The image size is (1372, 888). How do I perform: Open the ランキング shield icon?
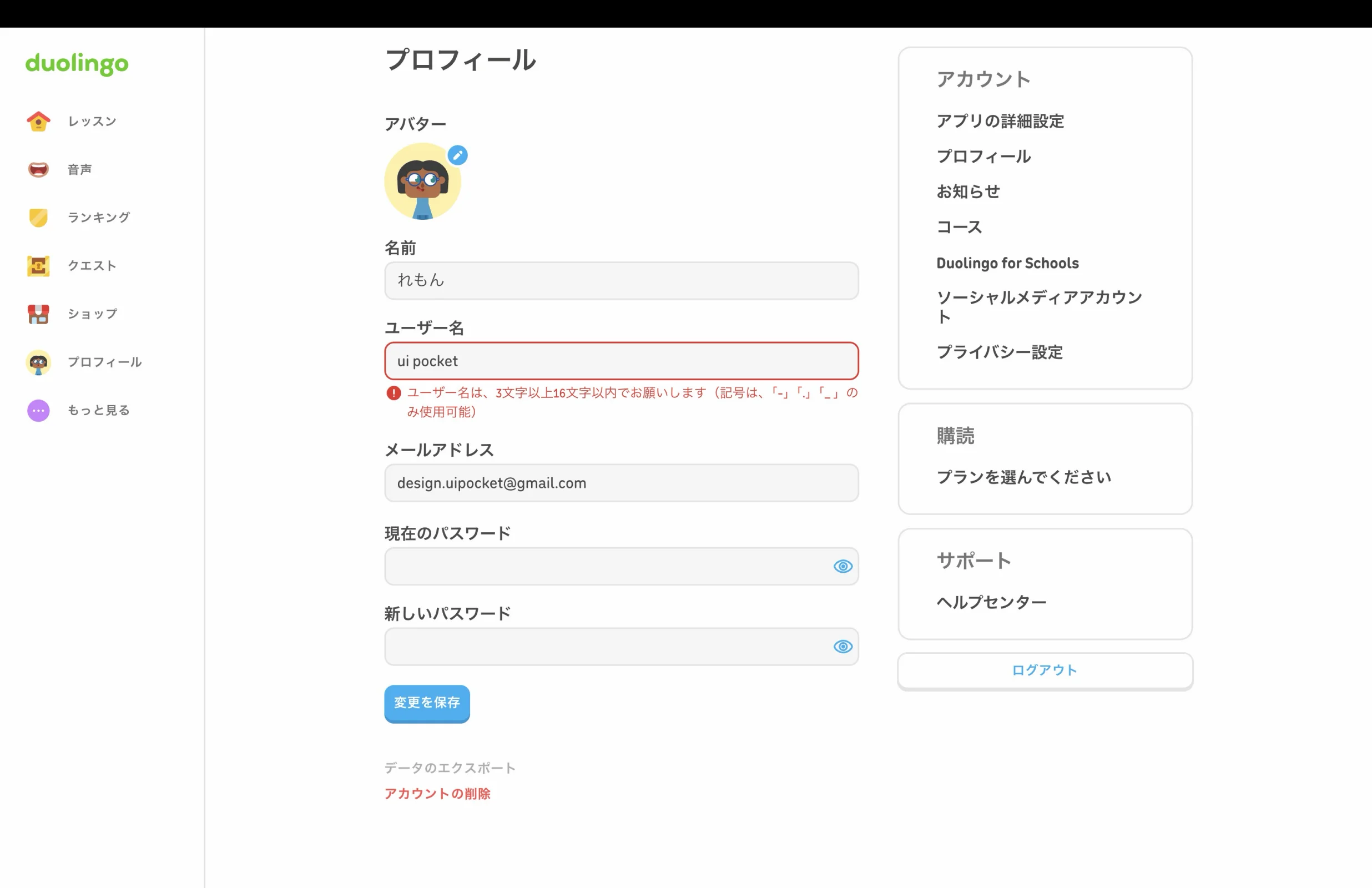[39, 218]
